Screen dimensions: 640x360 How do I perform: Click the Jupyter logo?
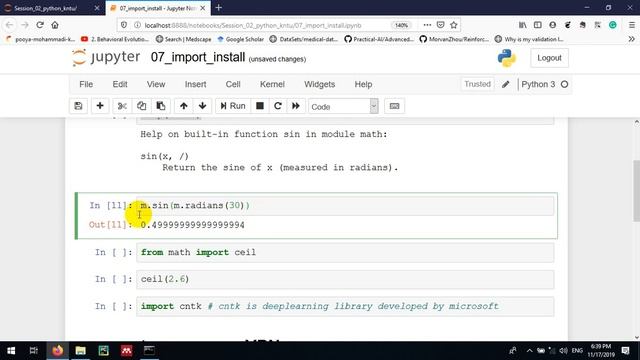click(x=106, y=58)
